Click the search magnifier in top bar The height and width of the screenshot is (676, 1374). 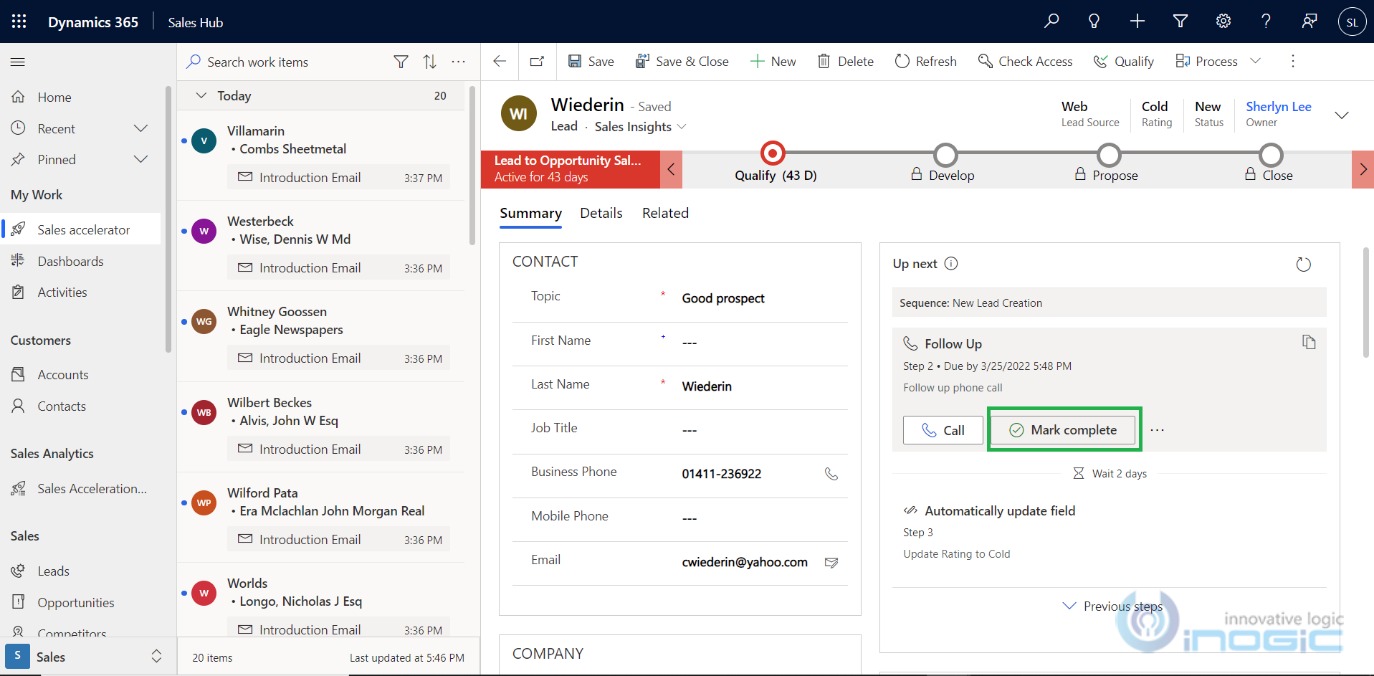pos(1051,21)
